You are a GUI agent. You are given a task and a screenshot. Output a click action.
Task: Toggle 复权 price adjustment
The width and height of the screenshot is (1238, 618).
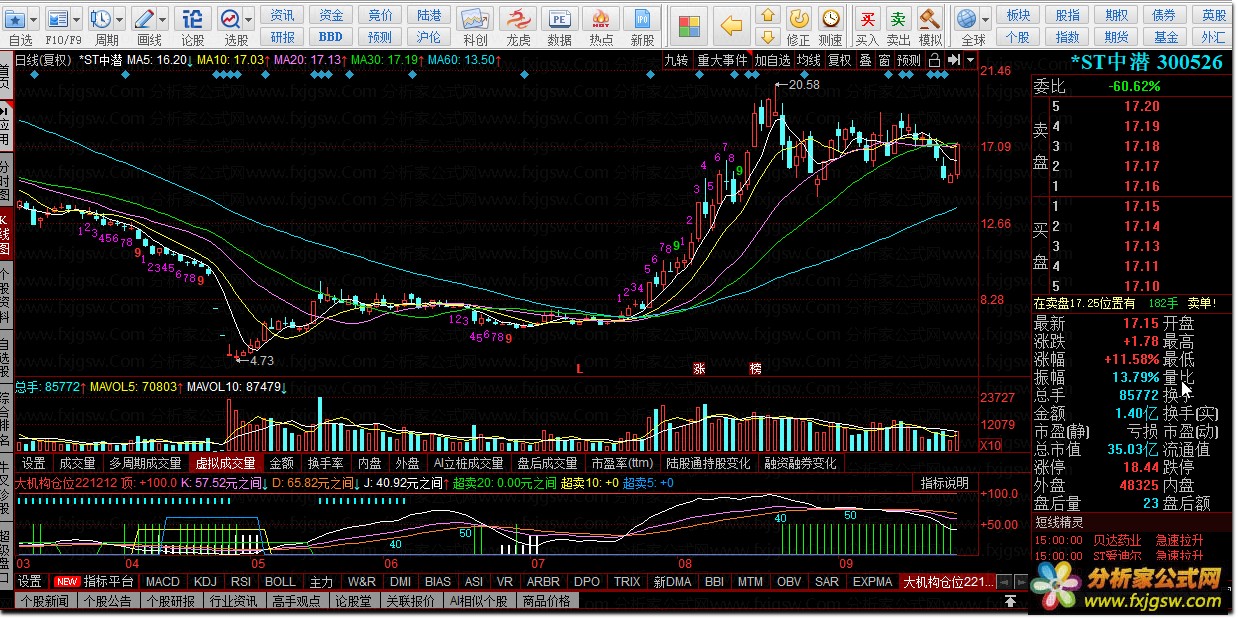[840, 60]
